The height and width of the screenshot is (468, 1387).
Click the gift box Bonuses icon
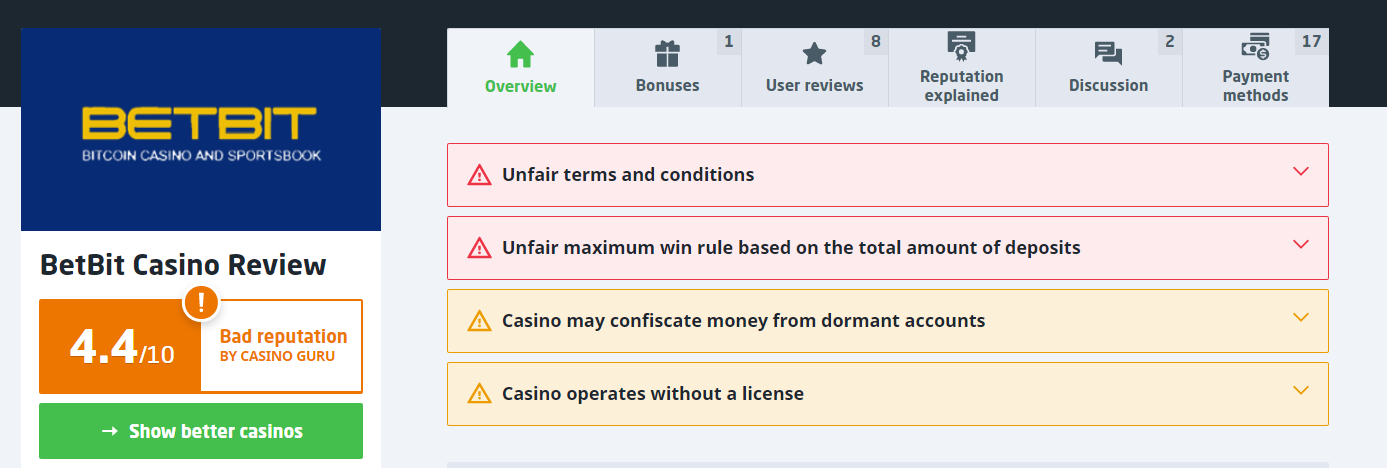click(x=667, y=53)
